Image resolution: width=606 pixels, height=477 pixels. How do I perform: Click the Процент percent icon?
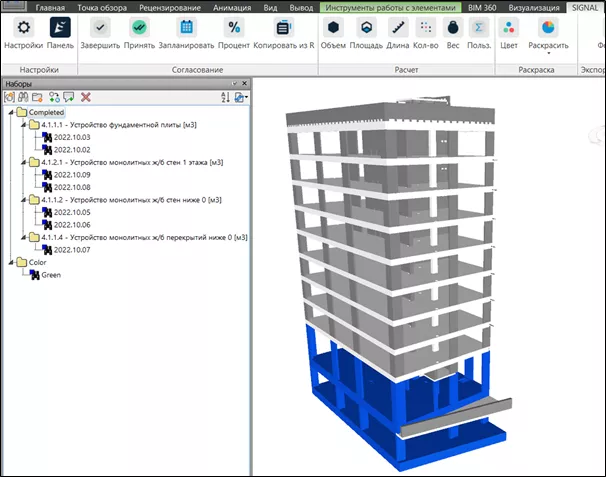point(234,28)
